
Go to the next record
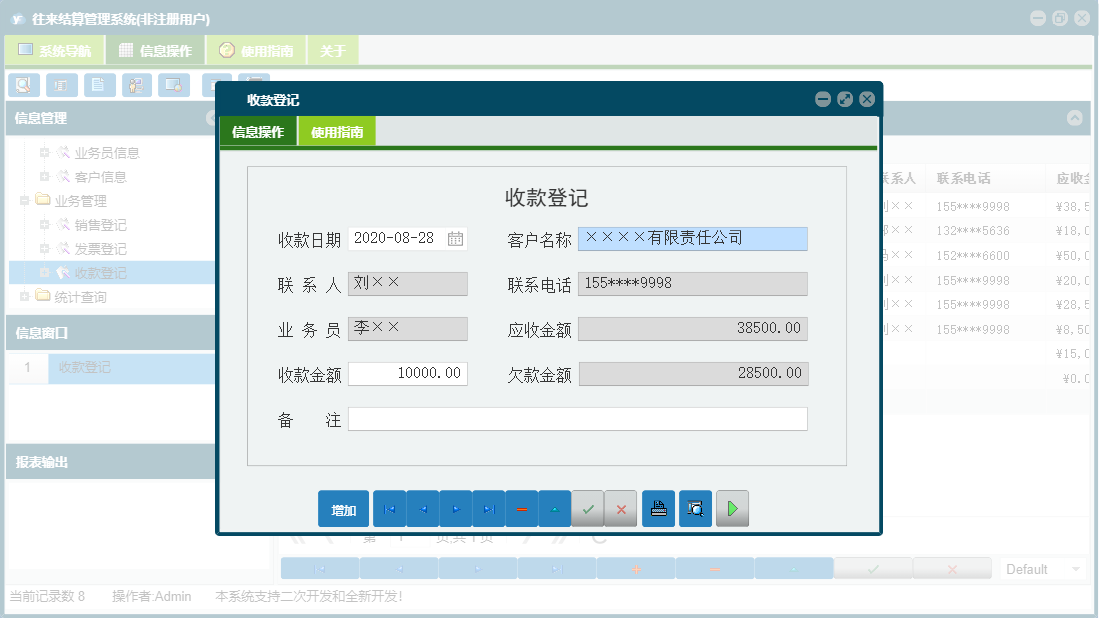pos(455,508)
